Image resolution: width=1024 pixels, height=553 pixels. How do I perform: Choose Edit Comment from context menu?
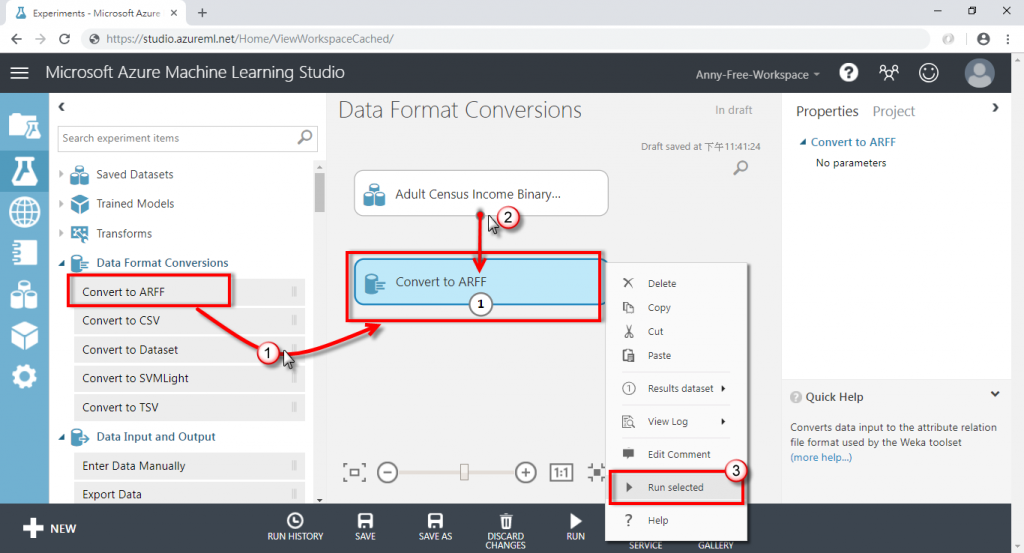coord(677,454)
